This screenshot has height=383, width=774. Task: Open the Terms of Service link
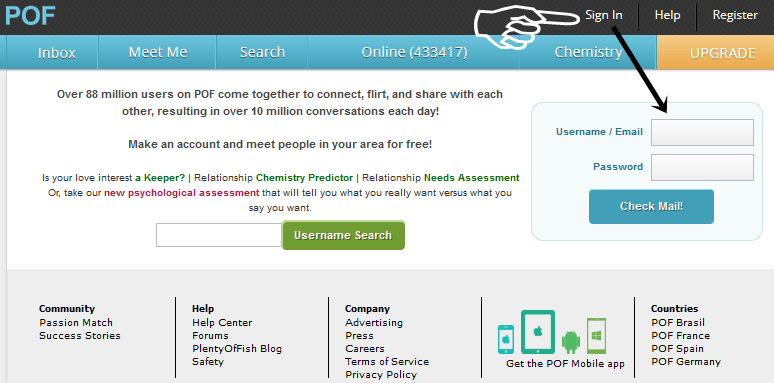(x=387, y=362)
